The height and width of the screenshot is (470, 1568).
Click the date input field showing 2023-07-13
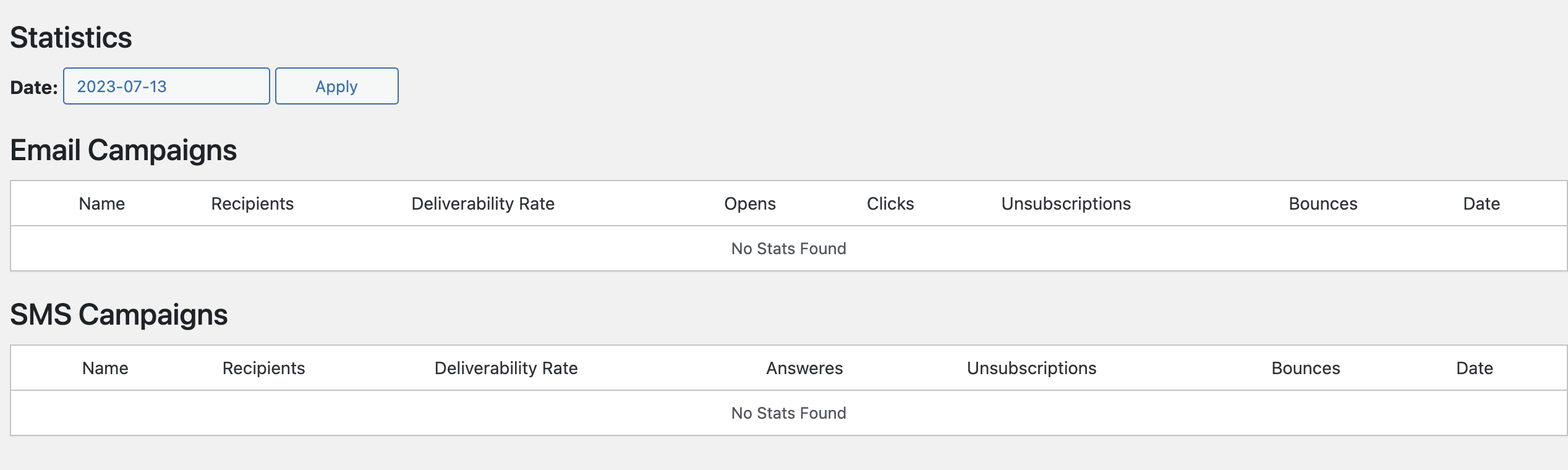point(166,86)
